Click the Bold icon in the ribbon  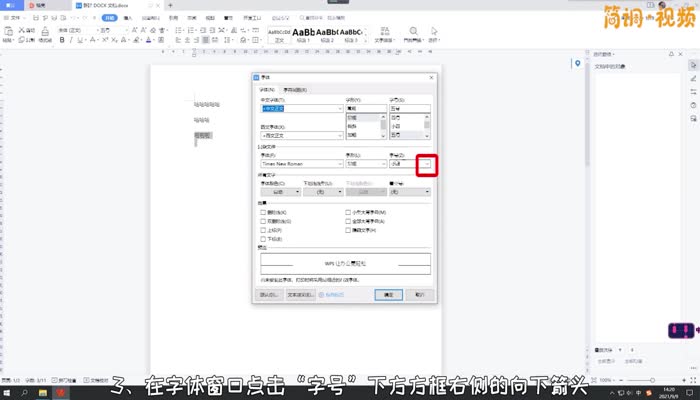[x=63, y=40]
